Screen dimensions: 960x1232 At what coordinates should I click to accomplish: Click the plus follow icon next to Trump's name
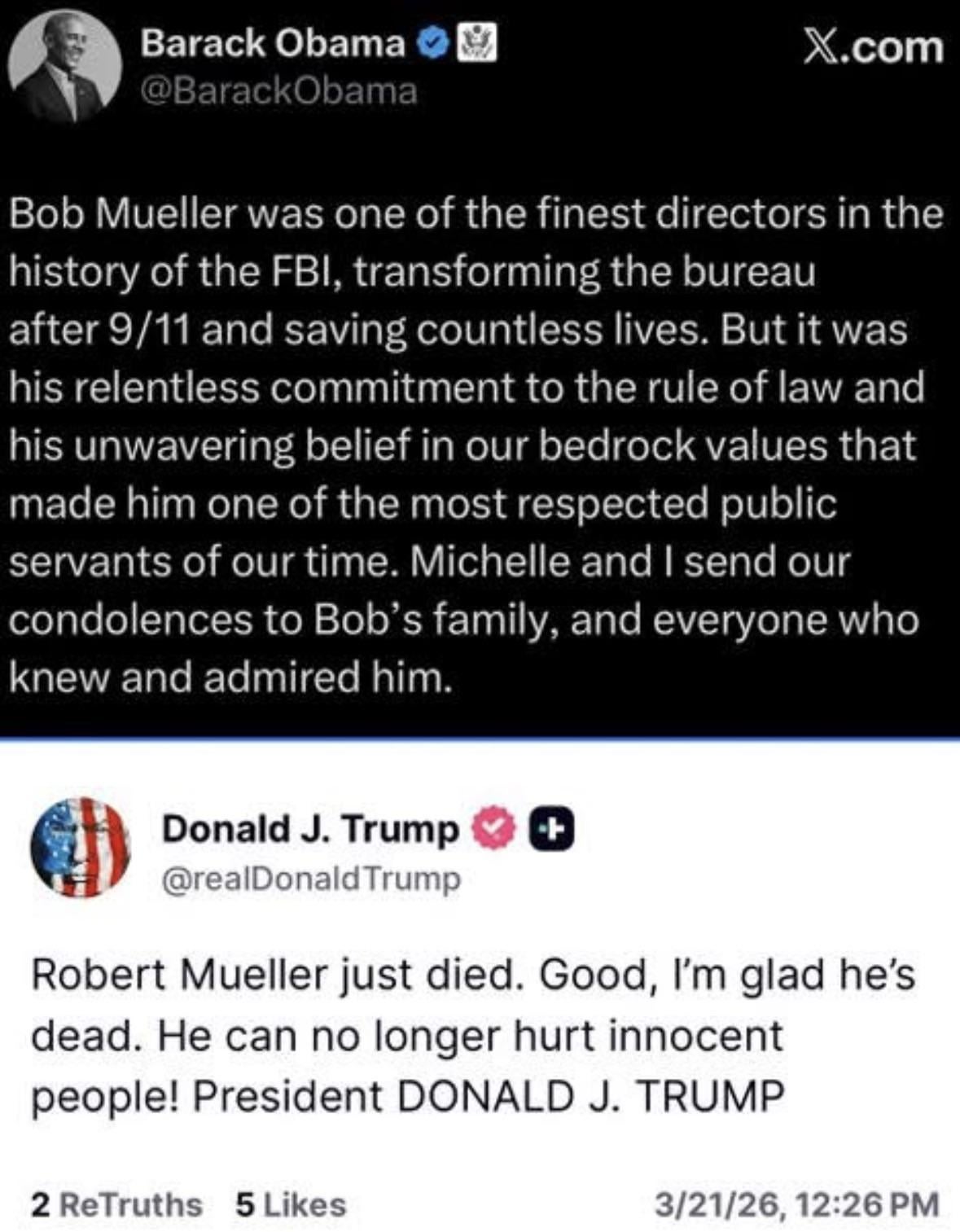click(x=553, y=827)
